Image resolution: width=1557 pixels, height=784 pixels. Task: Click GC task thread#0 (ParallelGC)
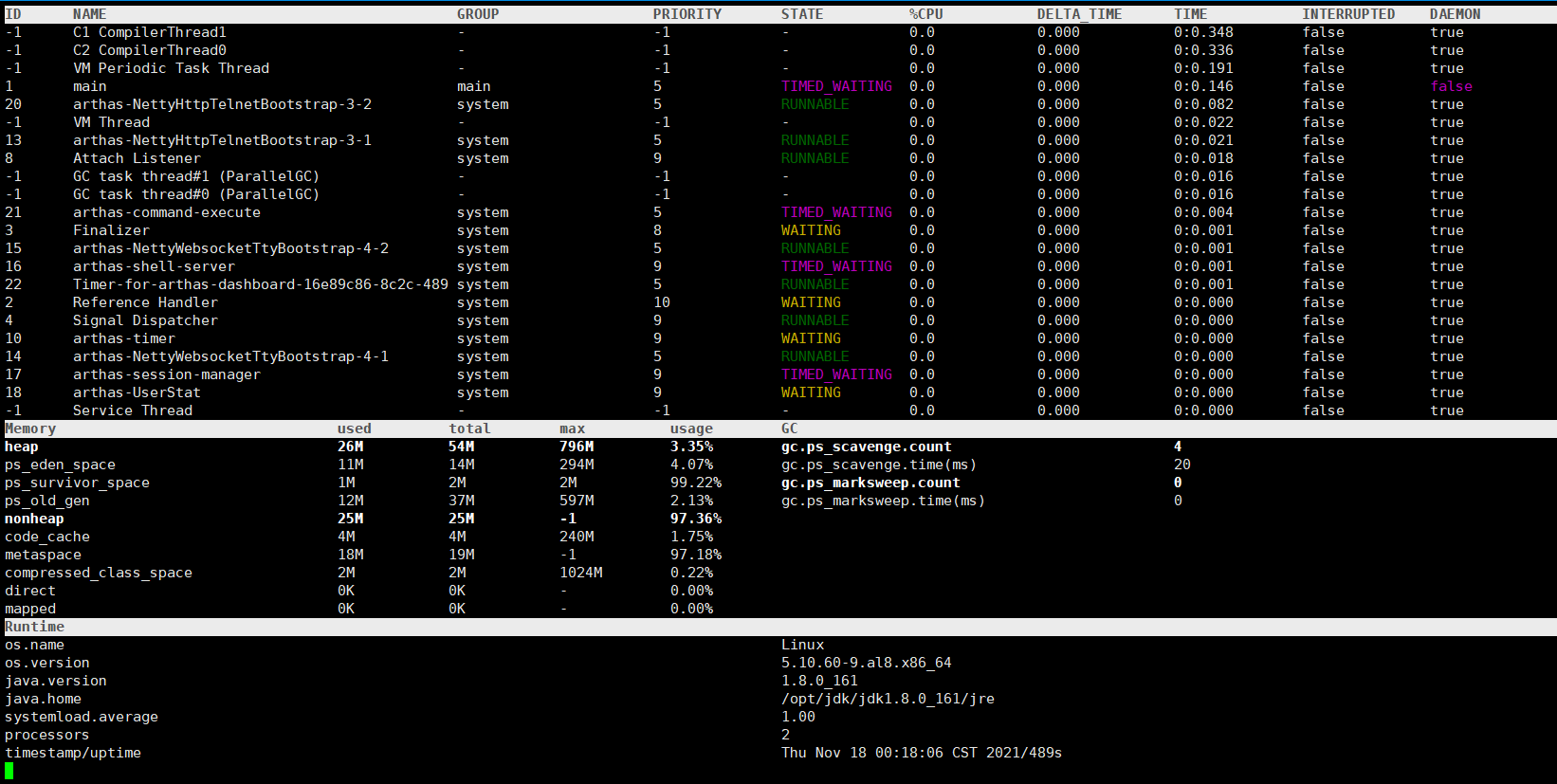click(196, 194)
